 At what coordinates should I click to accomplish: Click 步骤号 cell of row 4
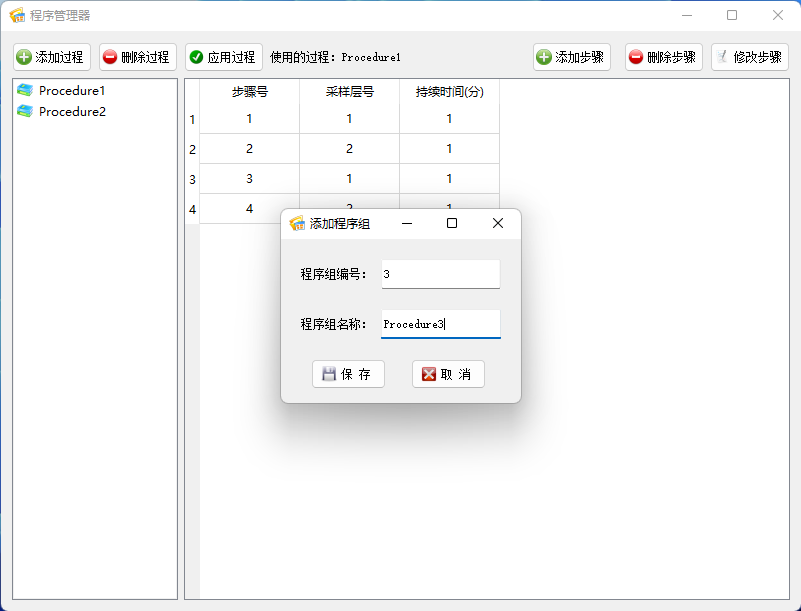point(249,208)
